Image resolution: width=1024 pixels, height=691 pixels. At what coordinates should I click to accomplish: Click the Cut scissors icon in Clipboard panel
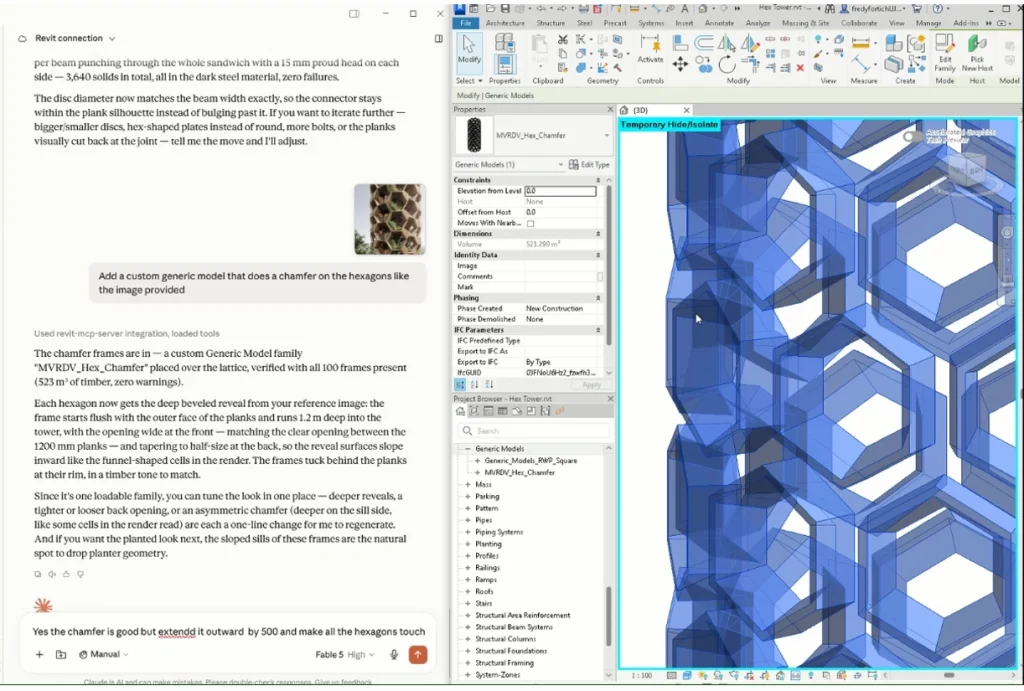tap(562, 40)
